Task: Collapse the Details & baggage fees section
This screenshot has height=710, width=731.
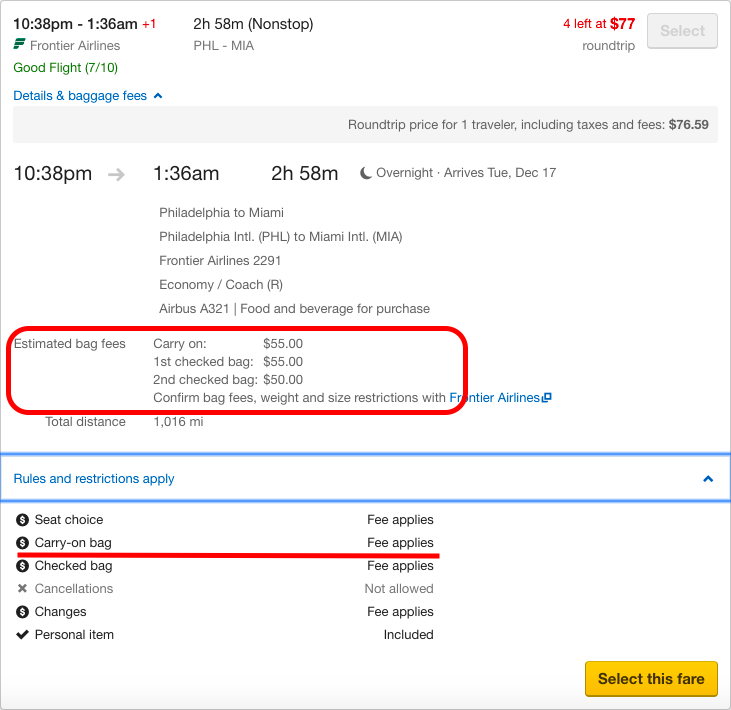Action: (x=88, y=96)
